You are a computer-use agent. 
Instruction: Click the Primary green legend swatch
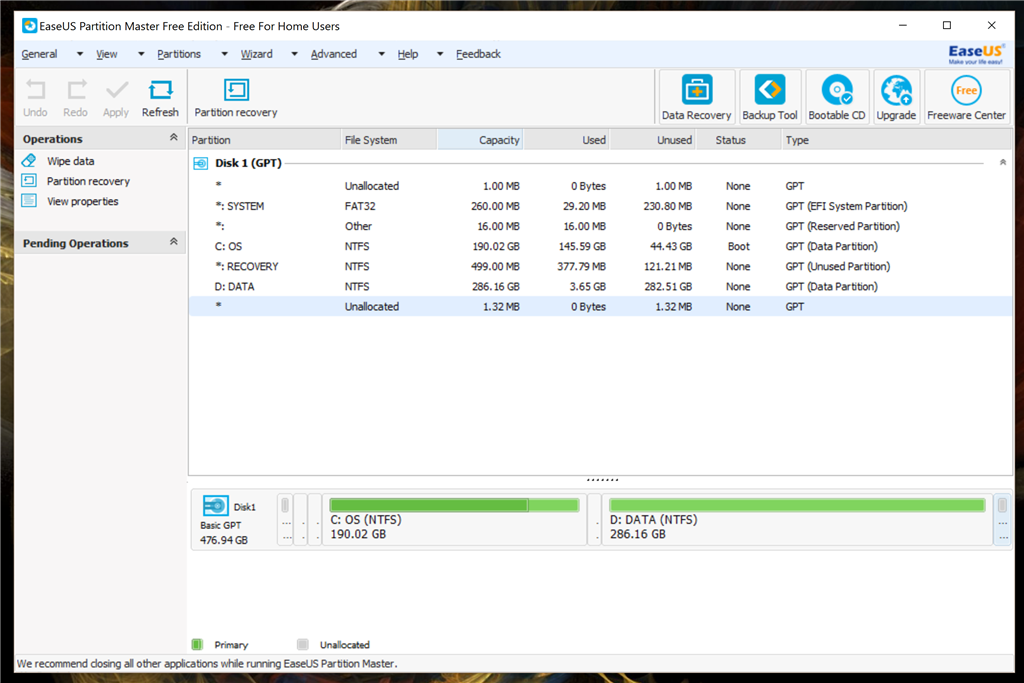[197, 644]
